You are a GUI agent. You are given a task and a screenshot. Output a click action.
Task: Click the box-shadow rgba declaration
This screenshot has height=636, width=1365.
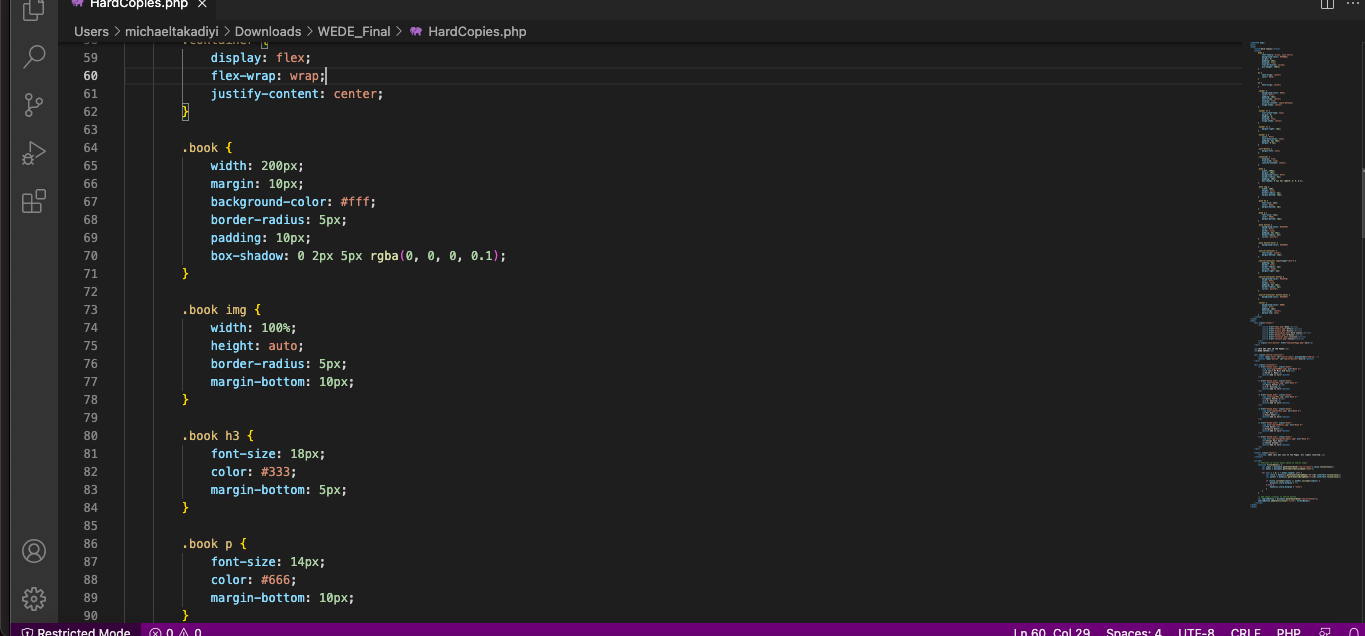(358, 256)
